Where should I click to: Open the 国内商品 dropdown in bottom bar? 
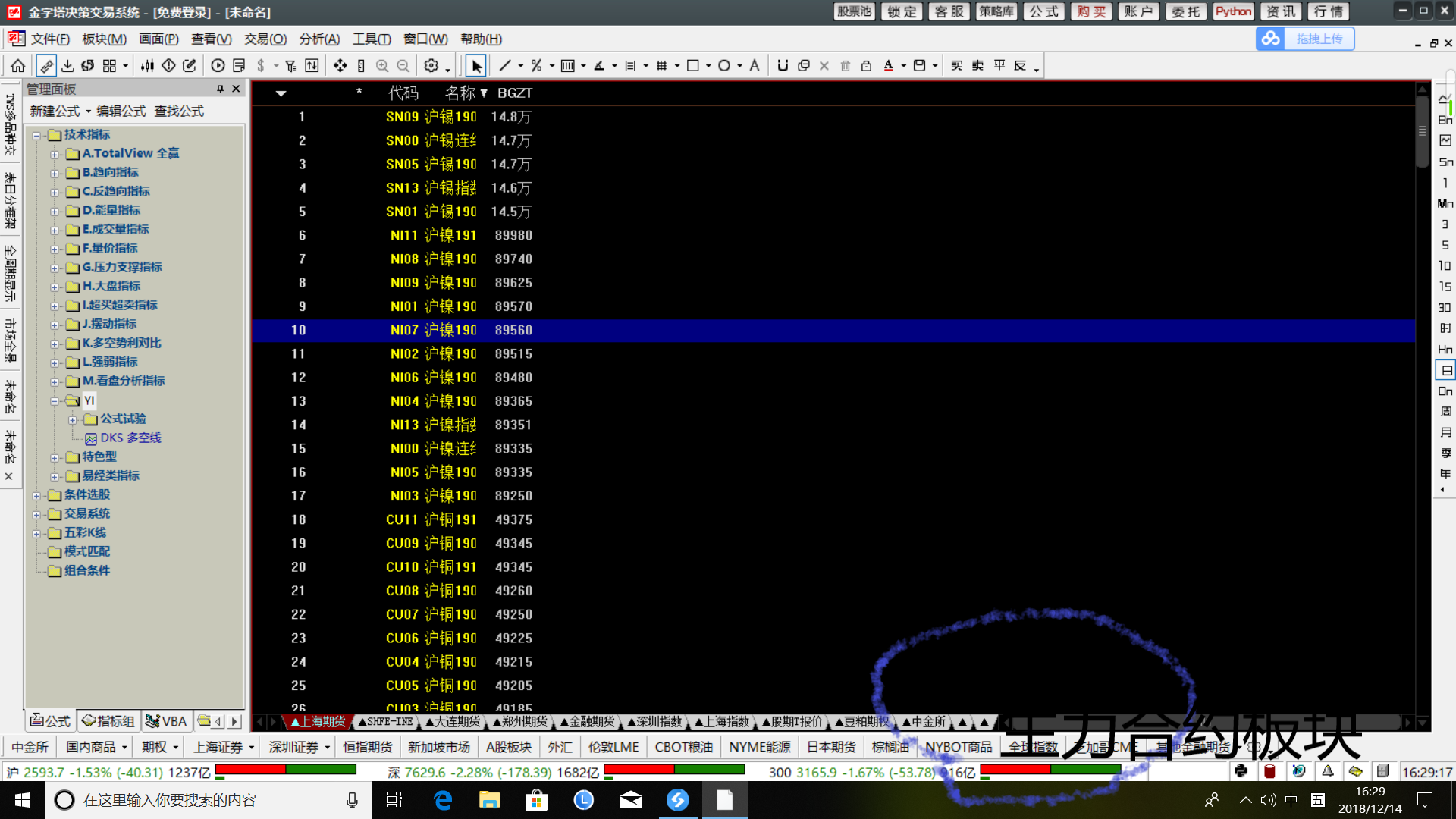(x=124, y=748)
